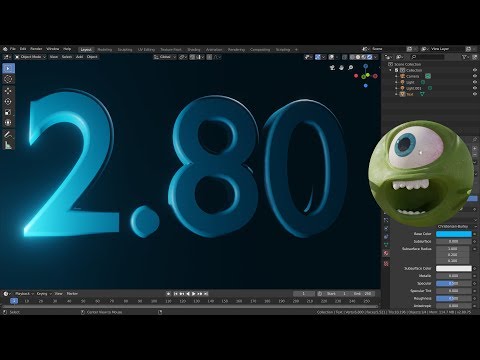Hide the Light.001 object in outliner
The width and height of the screenshot is (480, 360).
click(475, 88)
